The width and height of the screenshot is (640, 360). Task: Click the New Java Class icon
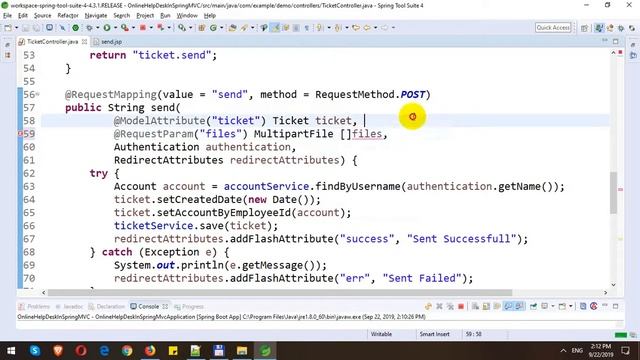[213, 28]
